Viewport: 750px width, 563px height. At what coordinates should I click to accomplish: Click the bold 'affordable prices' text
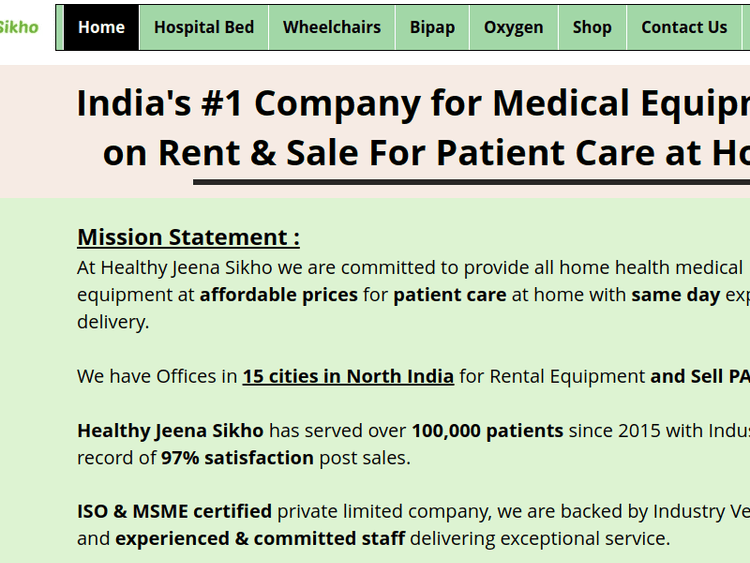click(x=278, y=295)
